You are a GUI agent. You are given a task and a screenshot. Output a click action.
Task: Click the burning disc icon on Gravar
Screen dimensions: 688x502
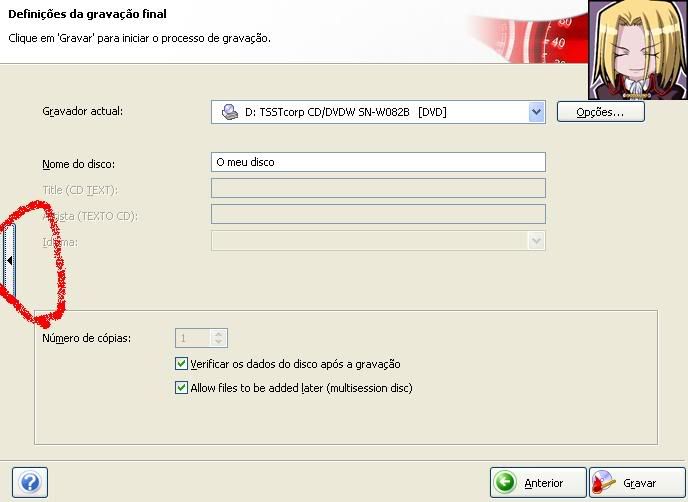tap(605, 483)
